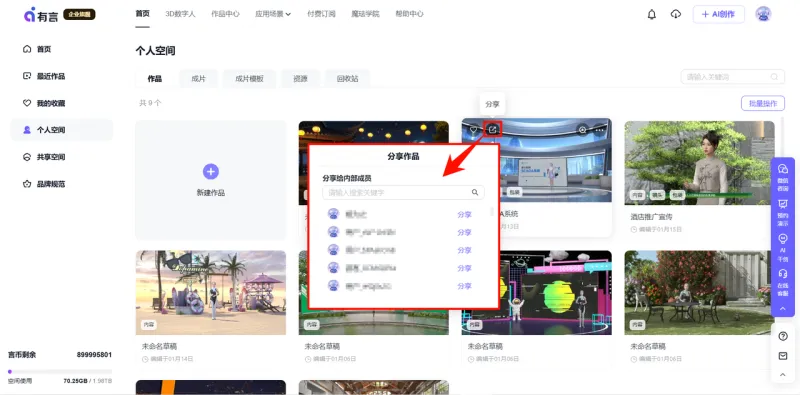Click the back-to-top arrow icon
The height and width of the screenshot is (395, 800).
[x=783, y=375]
